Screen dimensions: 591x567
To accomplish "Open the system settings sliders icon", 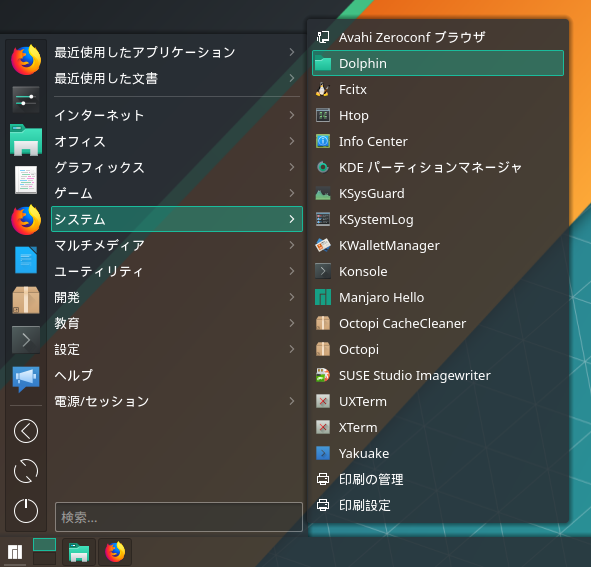I will coord(26,100).
